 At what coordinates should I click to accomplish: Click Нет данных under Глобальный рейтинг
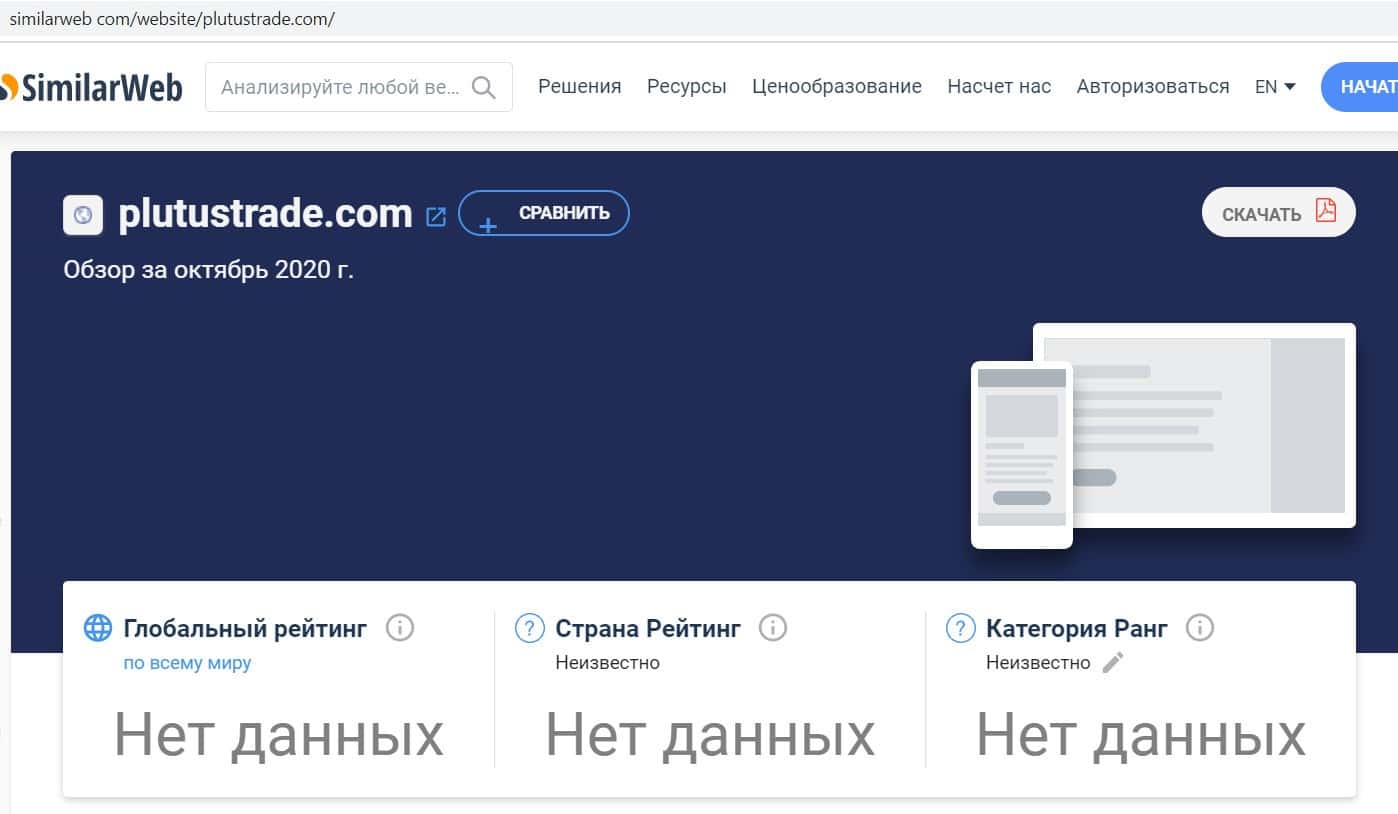279,734
